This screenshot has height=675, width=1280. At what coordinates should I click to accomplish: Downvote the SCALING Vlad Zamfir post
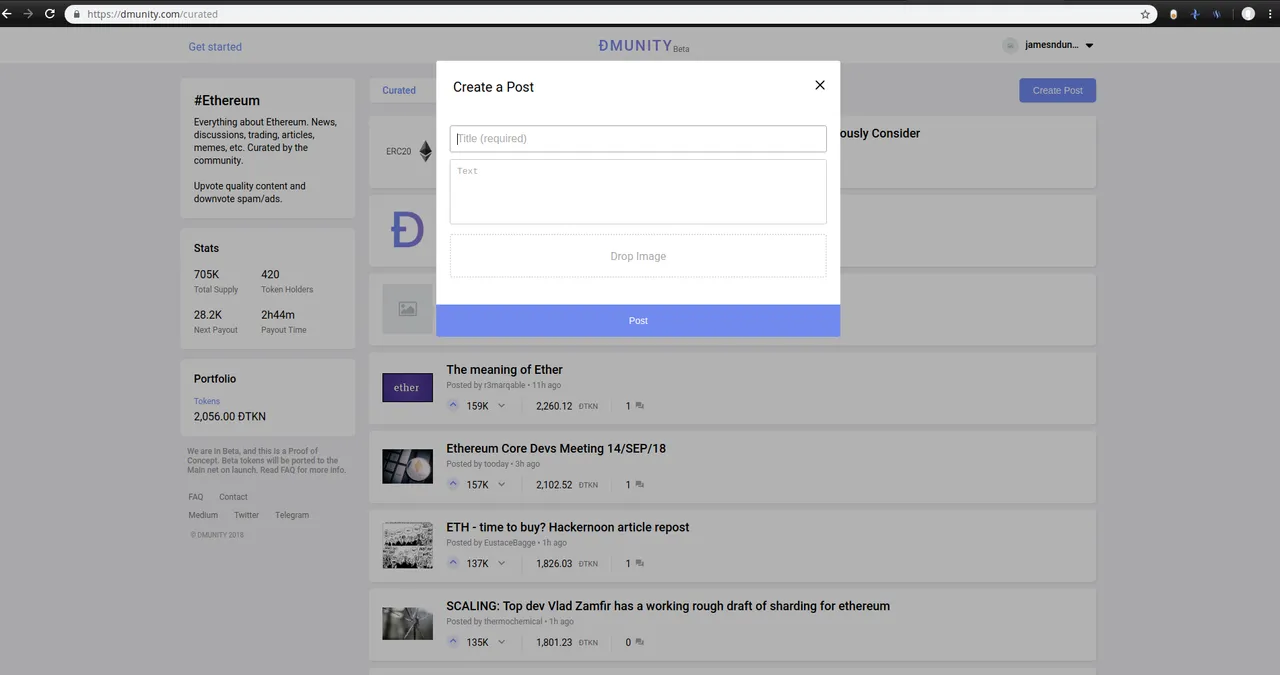(501, 642)
